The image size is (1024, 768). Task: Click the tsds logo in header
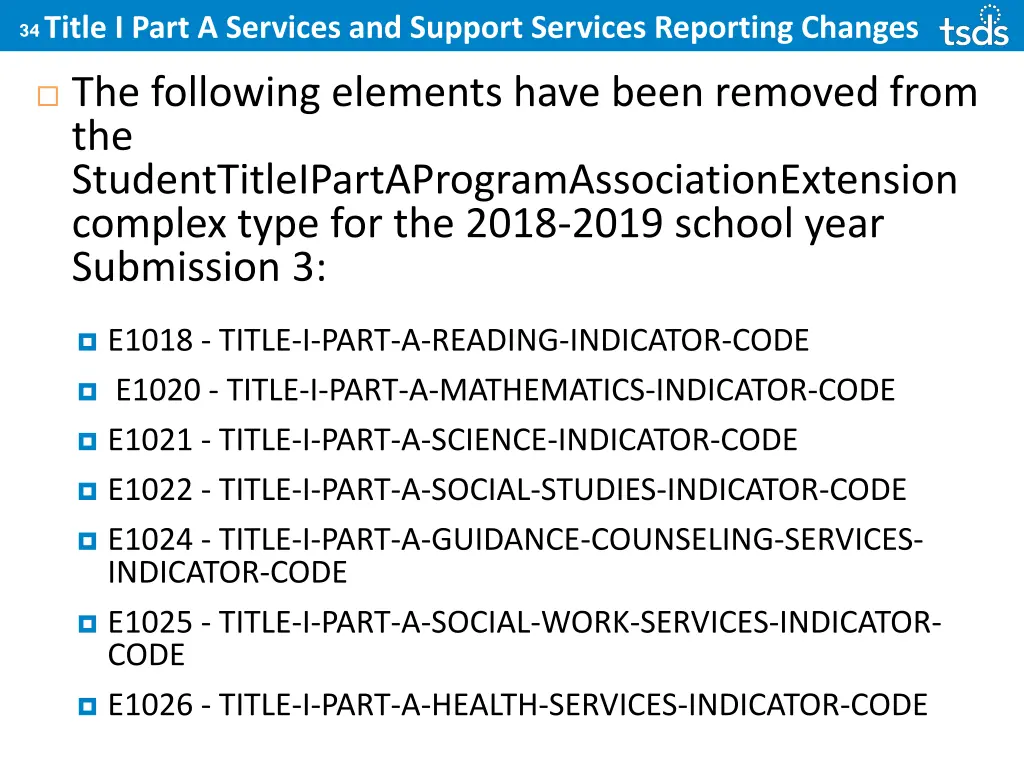pos(974,26)
